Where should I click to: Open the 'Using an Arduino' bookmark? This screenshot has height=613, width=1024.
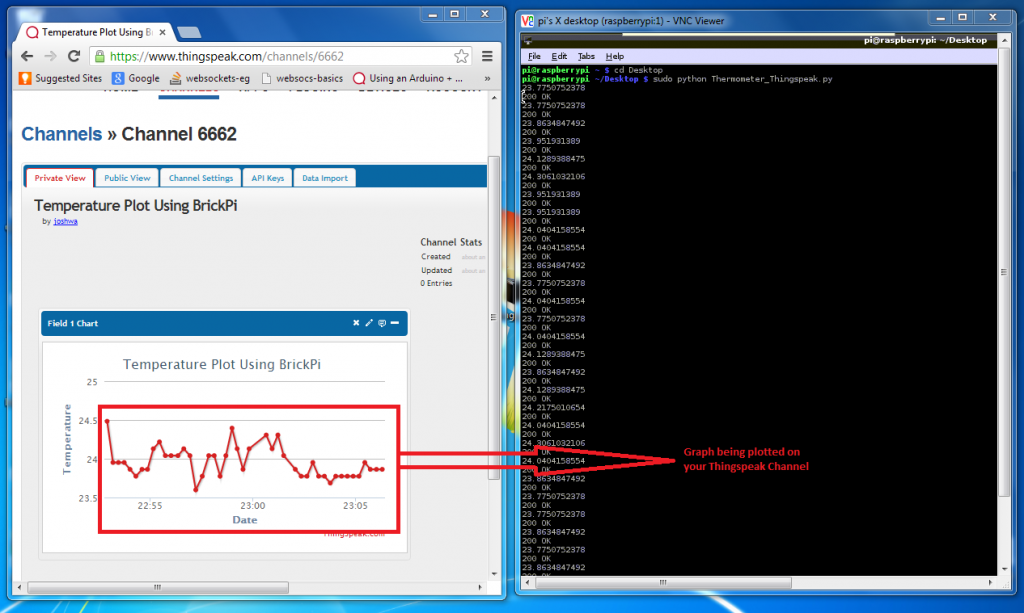click(408, 78)
